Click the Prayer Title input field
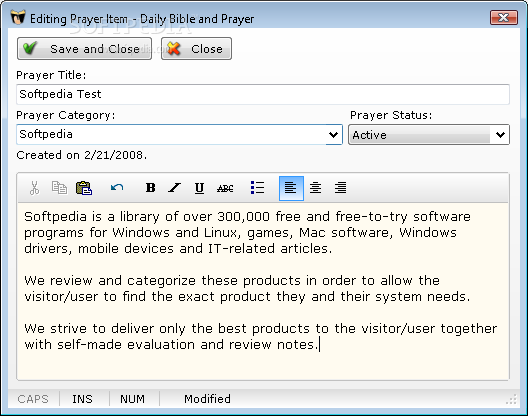Viewport: 528px width, 416px height. click(263, 94)
